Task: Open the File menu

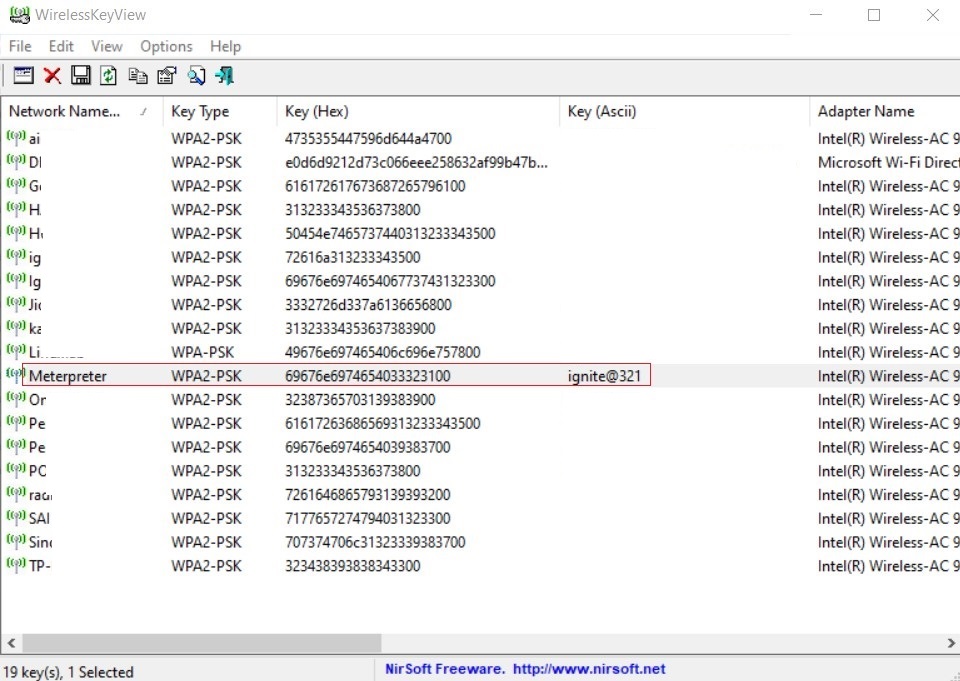Action: click(20, 47)
